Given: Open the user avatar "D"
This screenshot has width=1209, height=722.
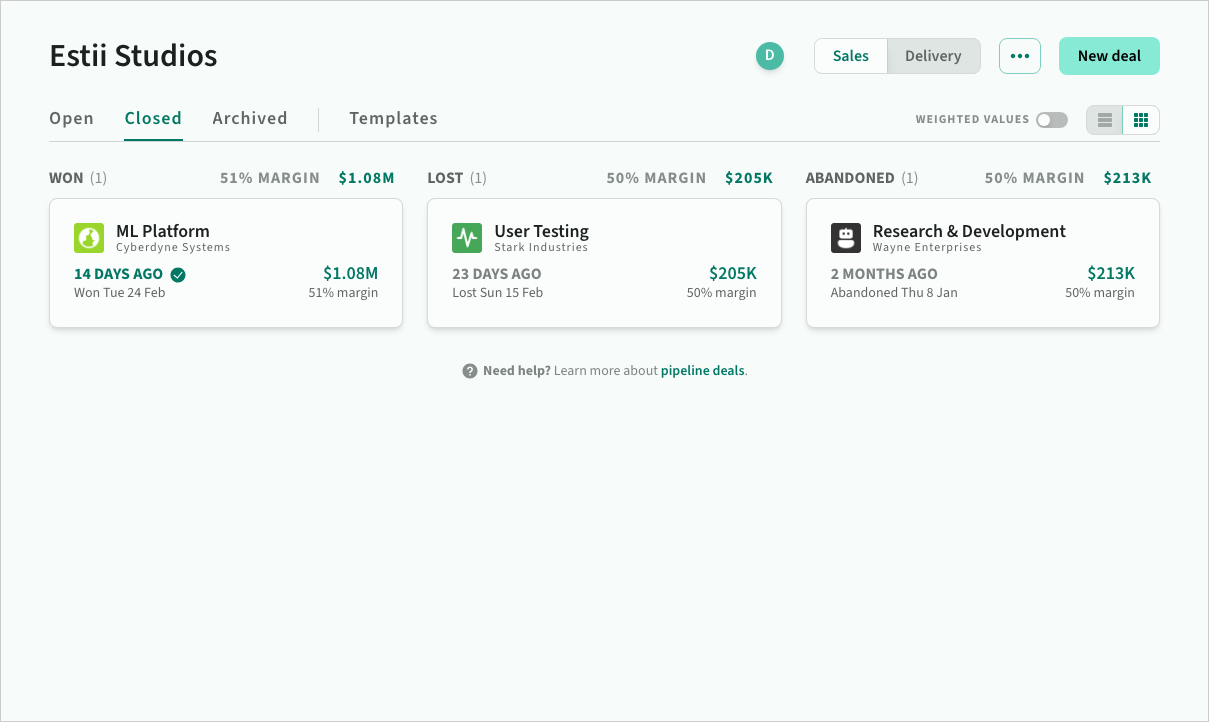Looking at the screenshot, I should [x=770, y=56].
